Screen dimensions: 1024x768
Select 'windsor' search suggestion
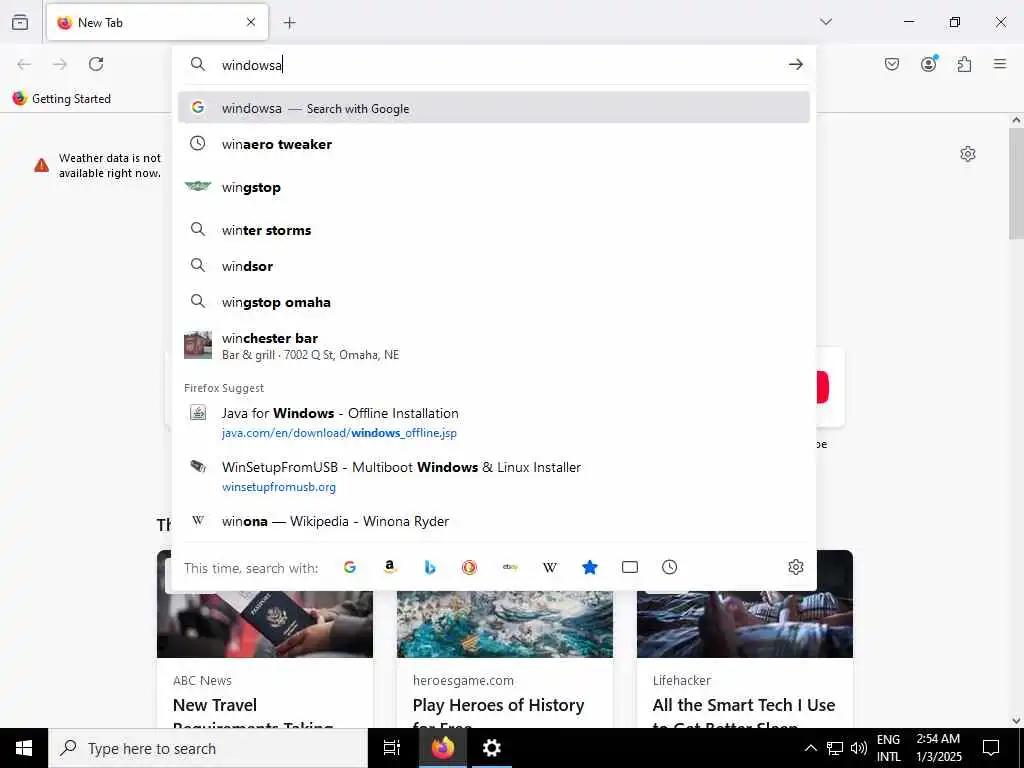click(494, 266)
